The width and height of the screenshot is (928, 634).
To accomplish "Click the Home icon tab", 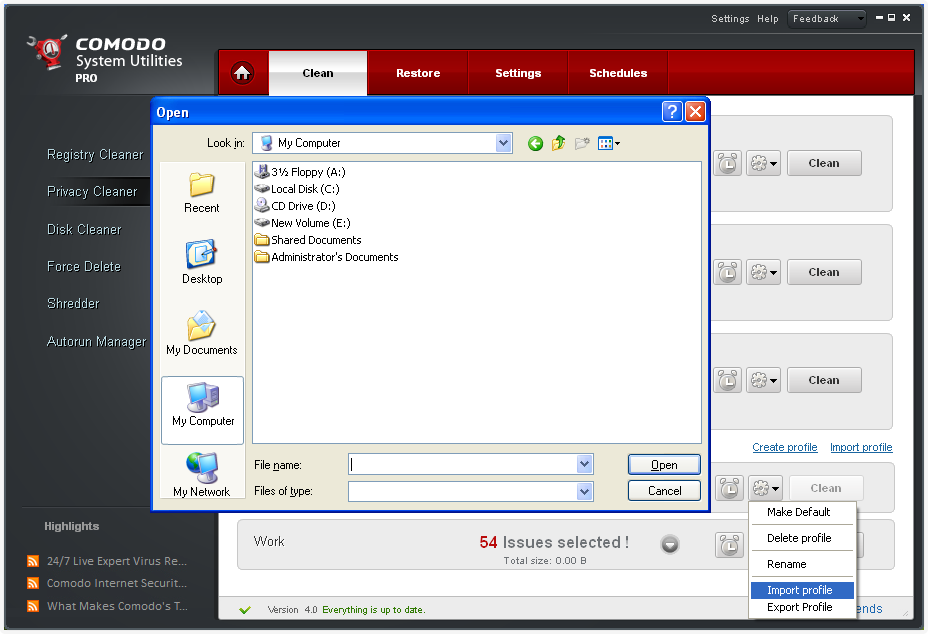I will [243, 73].
